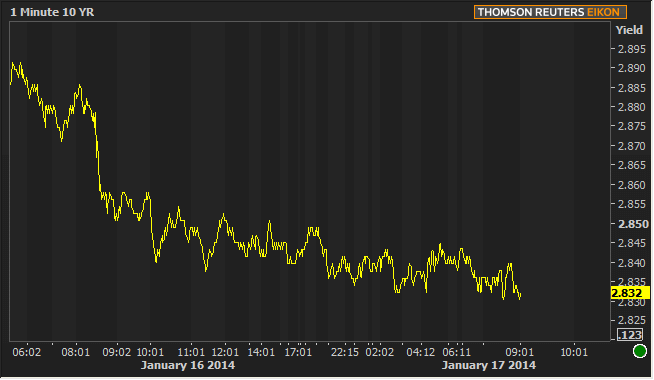Click the 2.890 yield axis value

(631, 68)
